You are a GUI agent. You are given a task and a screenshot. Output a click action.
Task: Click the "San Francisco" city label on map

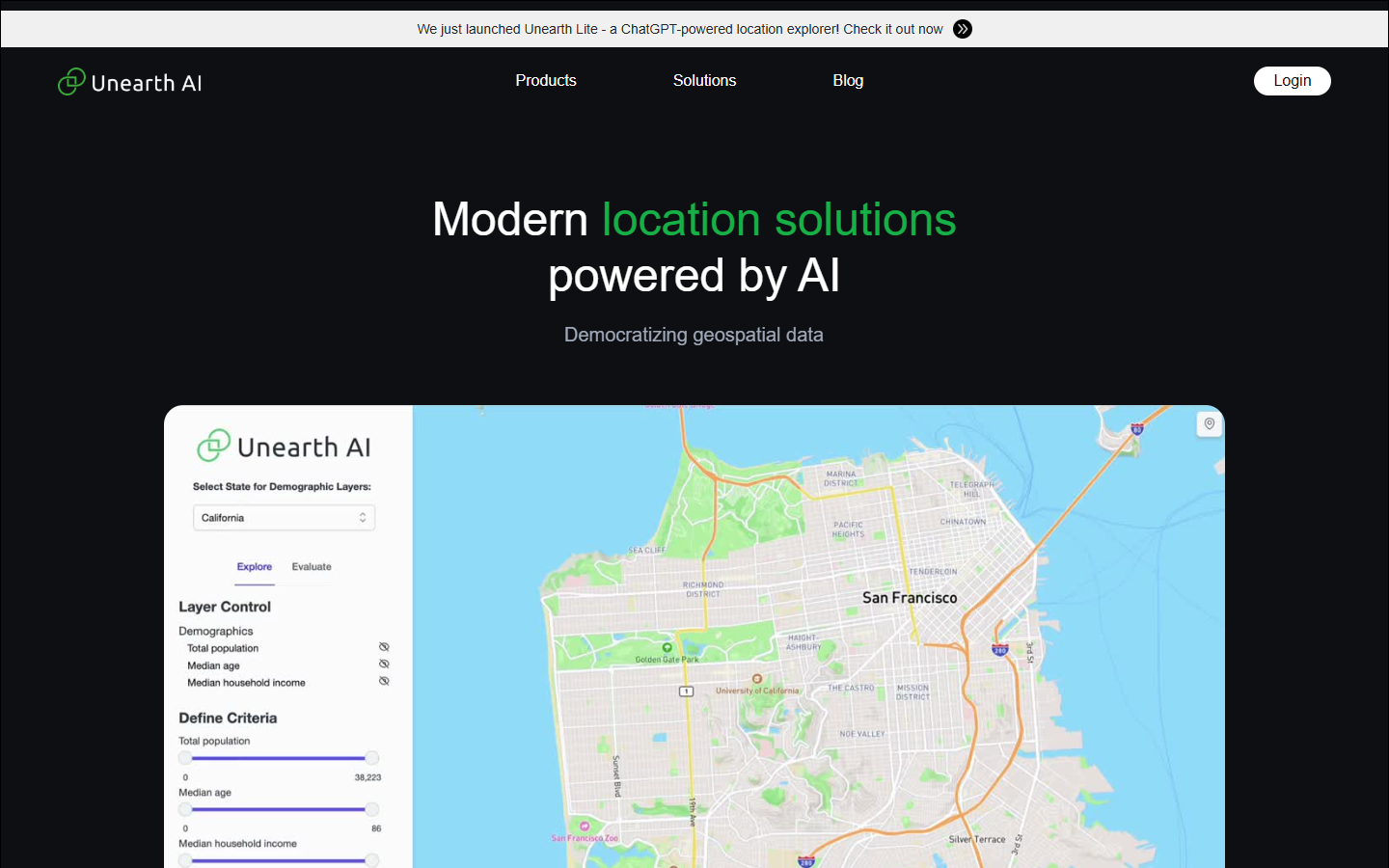tap(910, 598)
